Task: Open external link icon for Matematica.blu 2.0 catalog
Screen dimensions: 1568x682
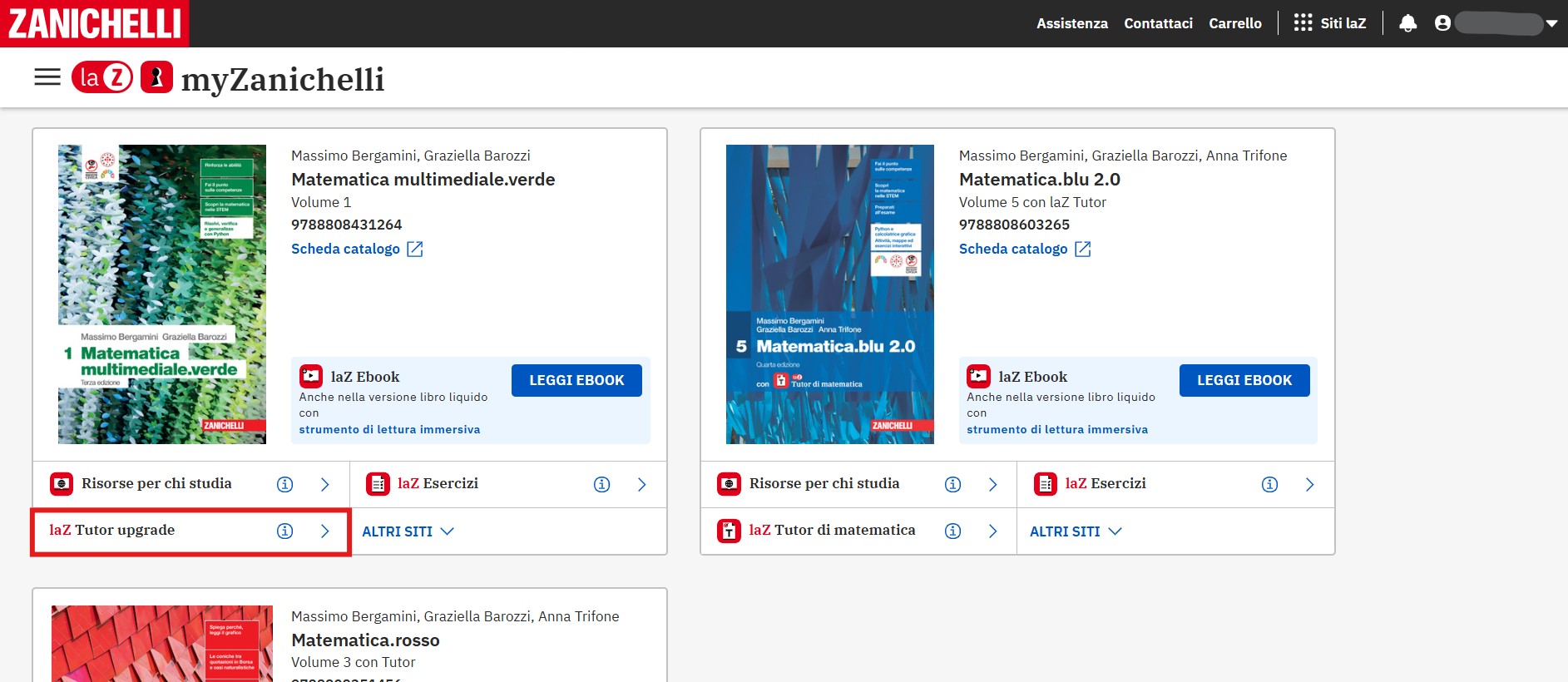Action: [1083, 249]
